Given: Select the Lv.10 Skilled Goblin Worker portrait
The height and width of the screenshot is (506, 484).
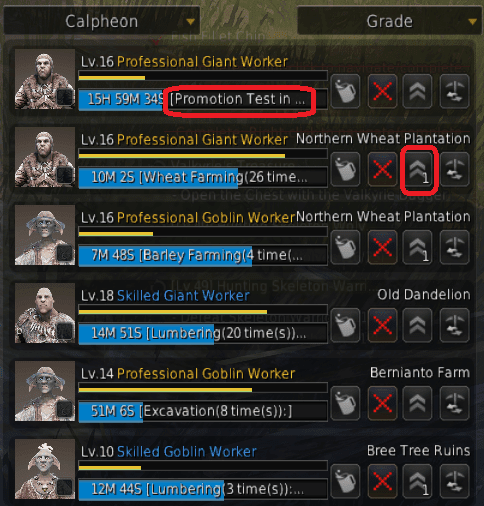Looking at the screenshot, I should pos(45,469).
